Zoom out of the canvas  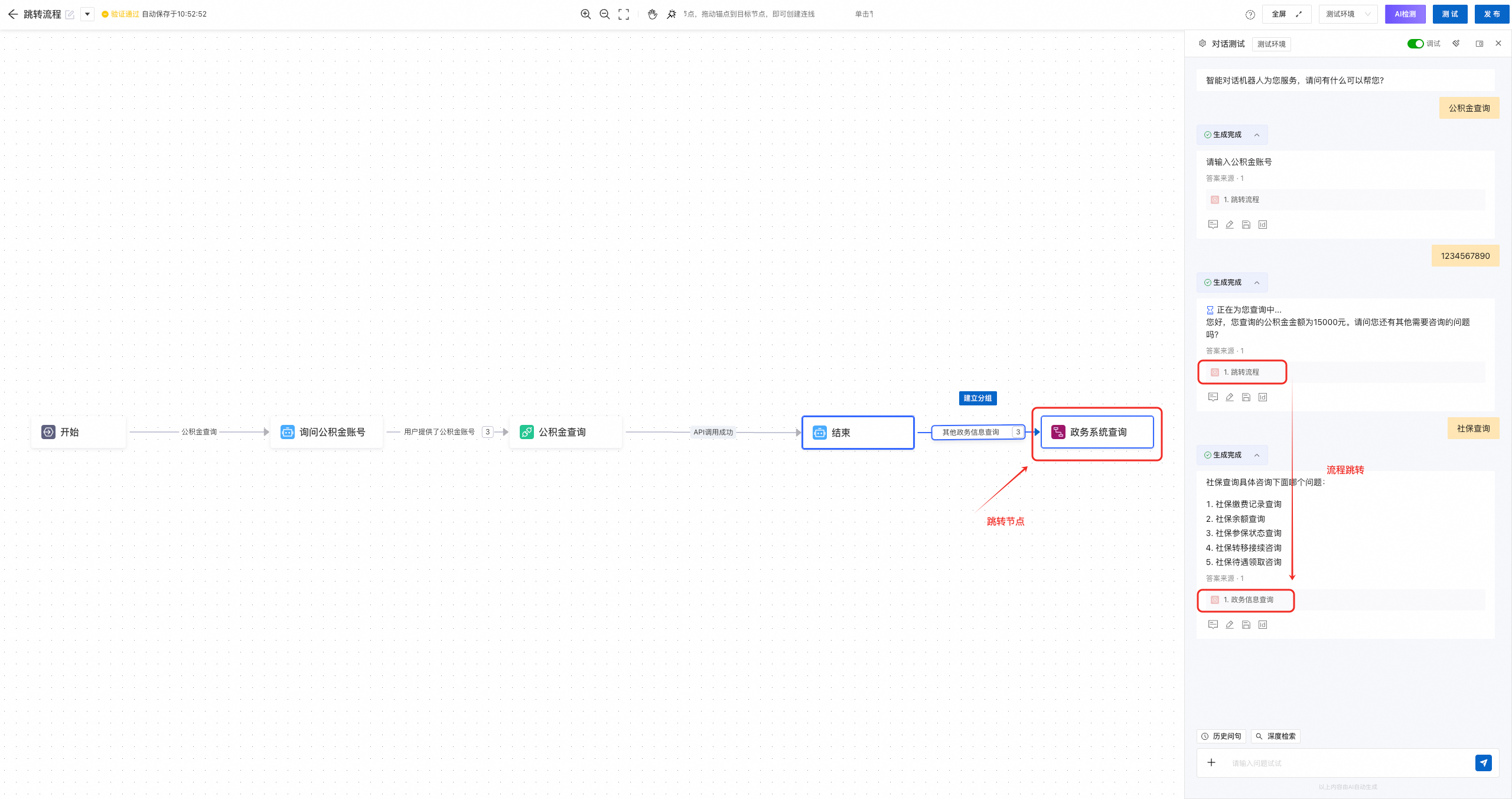pos(604,14)
